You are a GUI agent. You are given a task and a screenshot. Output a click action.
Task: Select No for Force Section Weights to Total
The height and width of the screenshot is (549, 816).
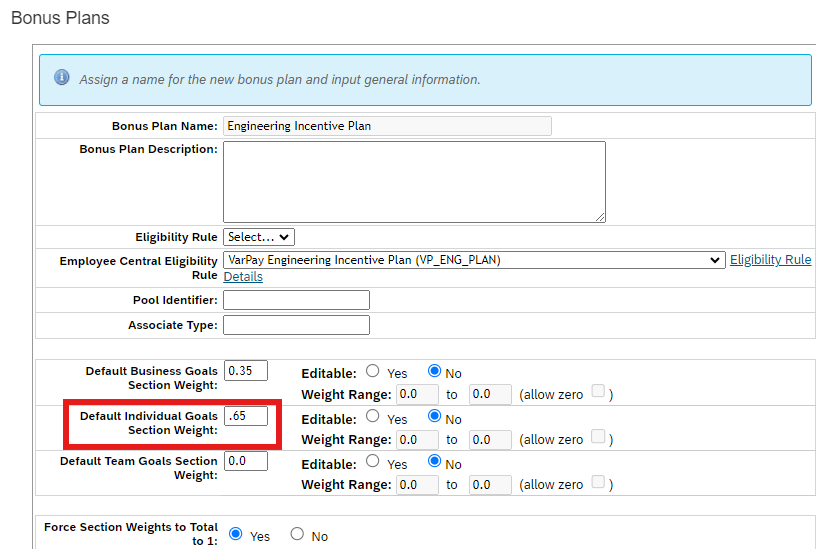[297, 534]
